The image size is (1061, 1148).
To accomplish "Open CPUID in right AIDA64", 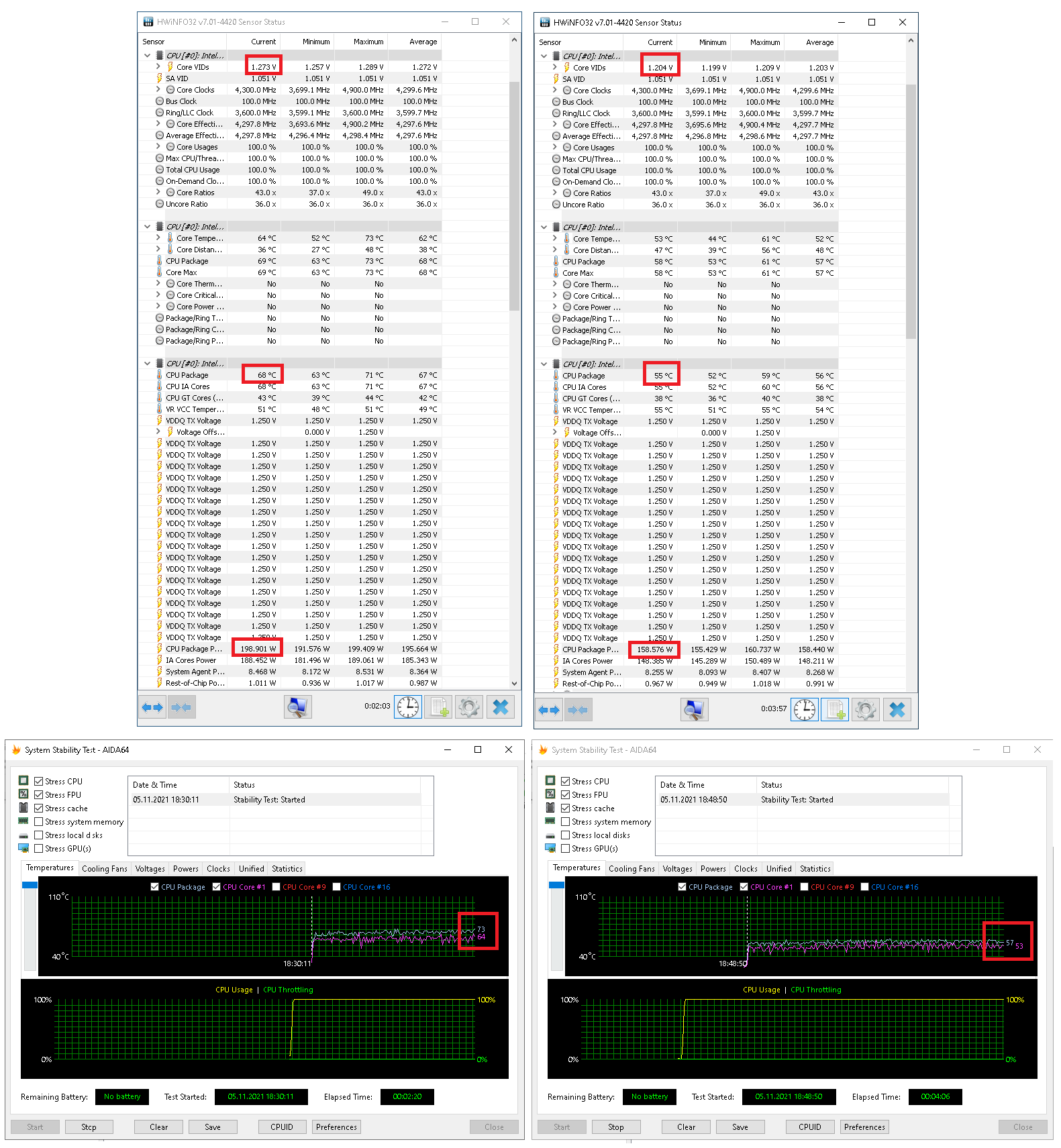I will tap(810, 1127).
